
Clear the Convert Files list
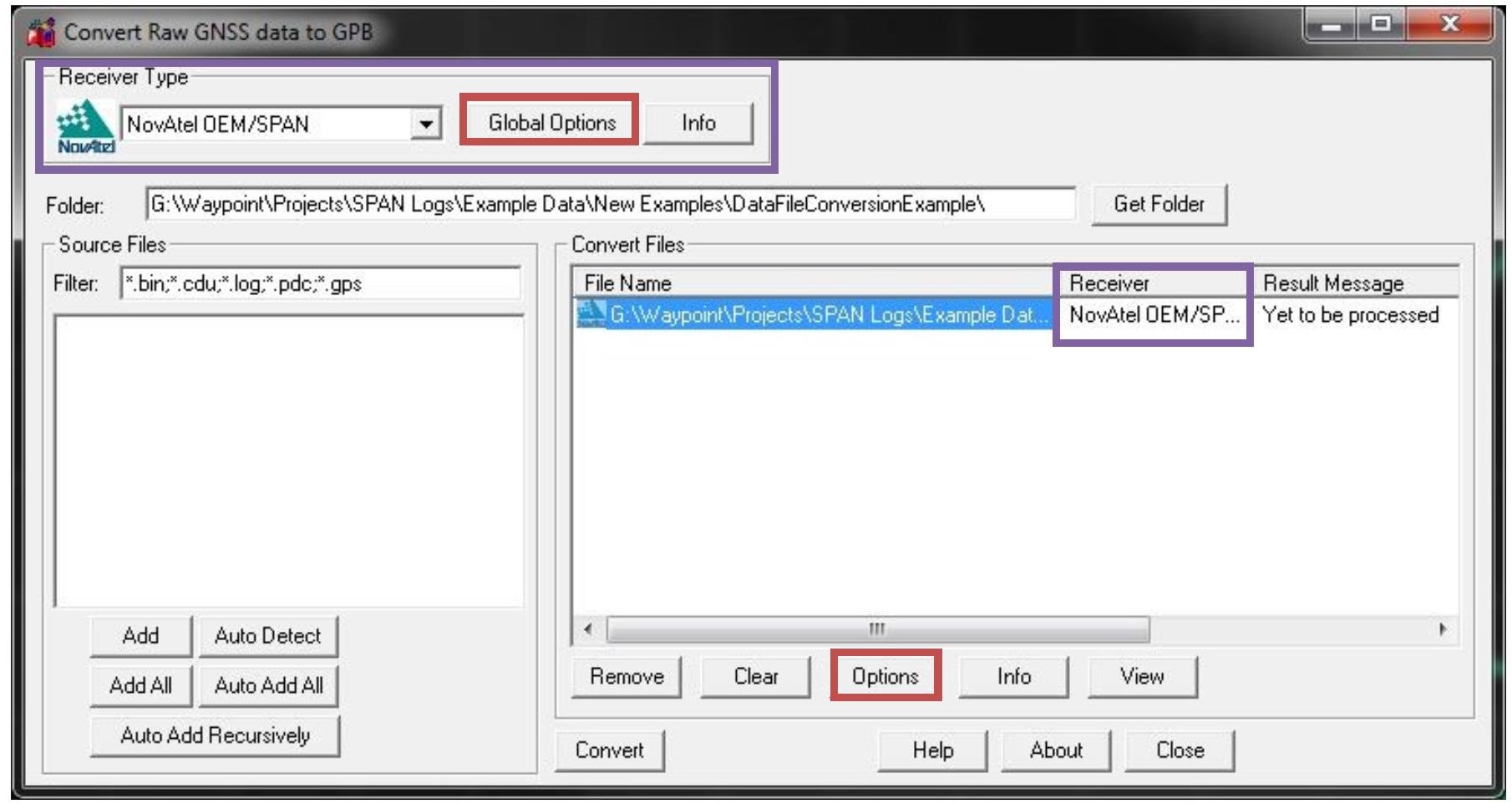[x=756, y=676]
